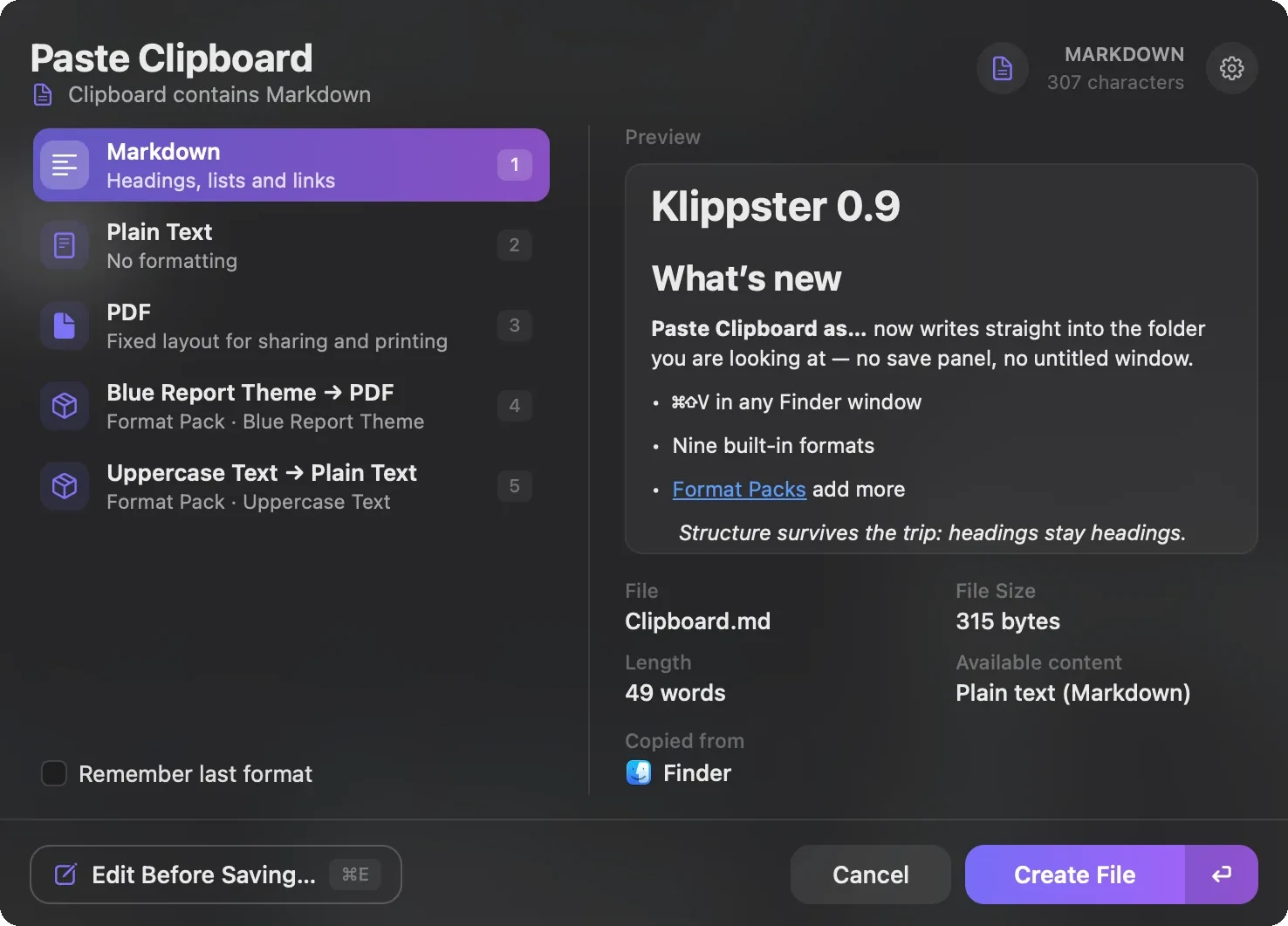Choose the Plain Text format

[x=291, y=245]
